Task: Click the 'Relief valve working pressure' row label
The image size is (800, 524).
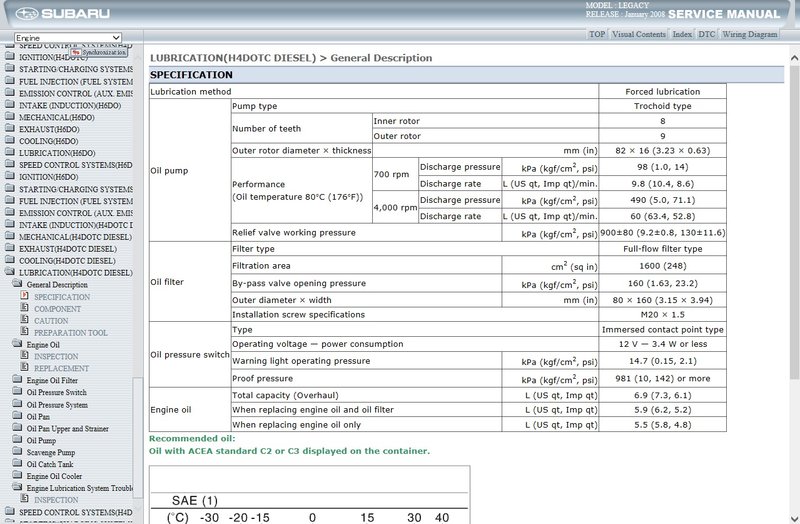Action: [x=294, y=233]
